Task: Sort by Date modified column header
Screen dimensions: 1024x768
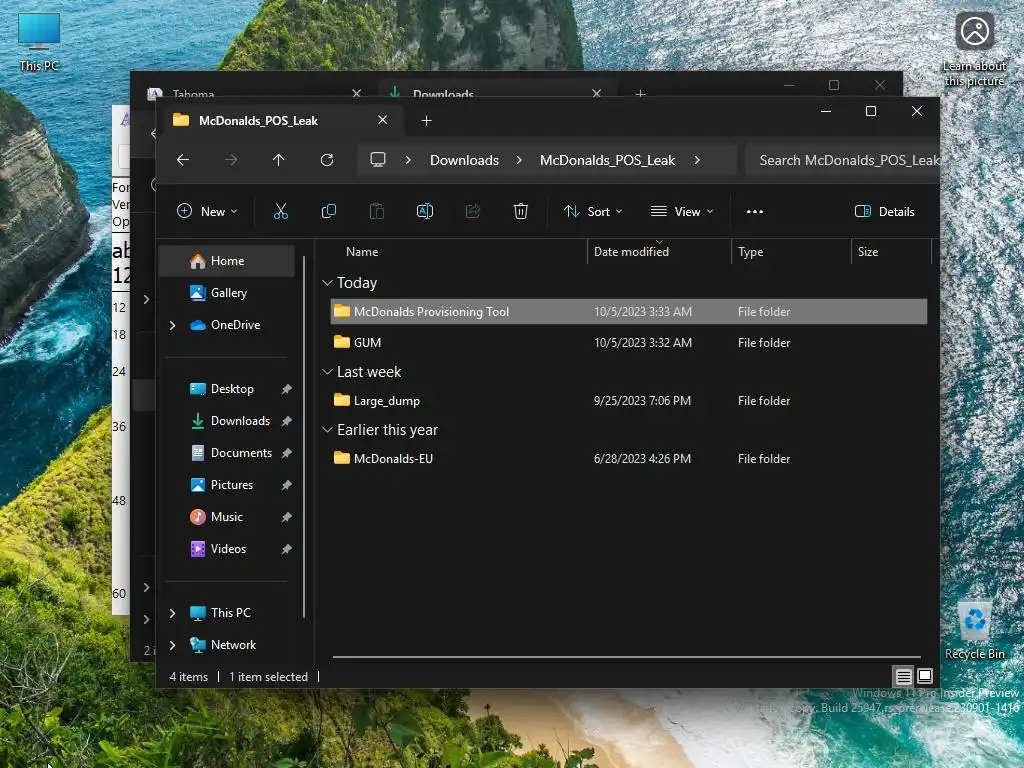Action: click(x=631, y=251)
